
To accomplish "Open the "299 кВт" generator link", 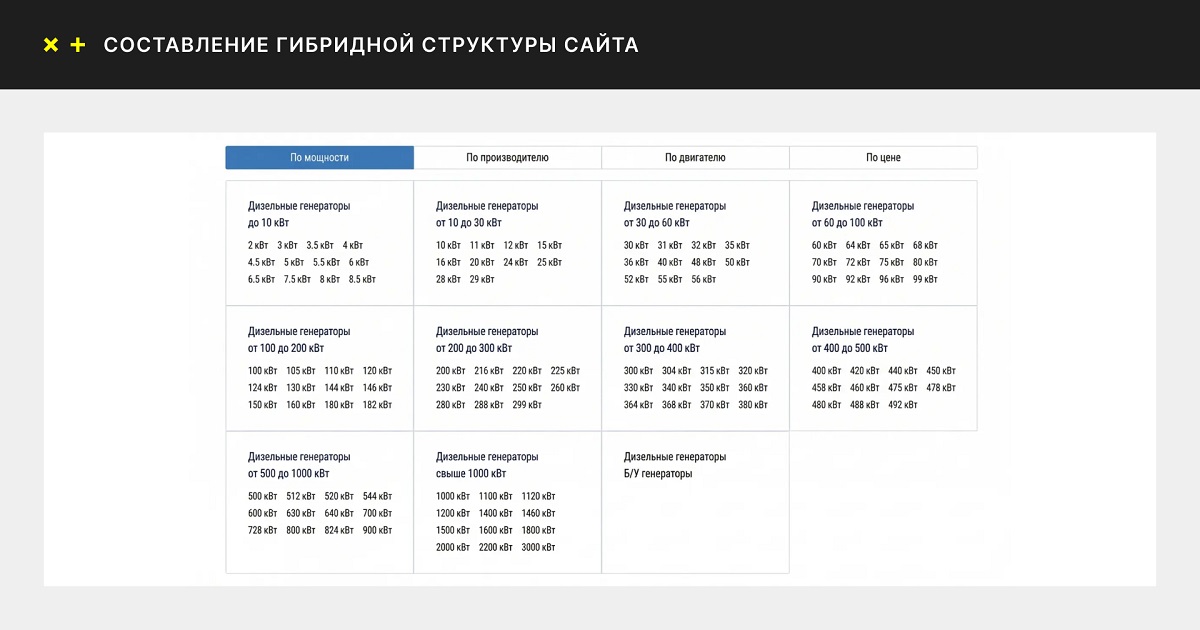I will [527, 405].
